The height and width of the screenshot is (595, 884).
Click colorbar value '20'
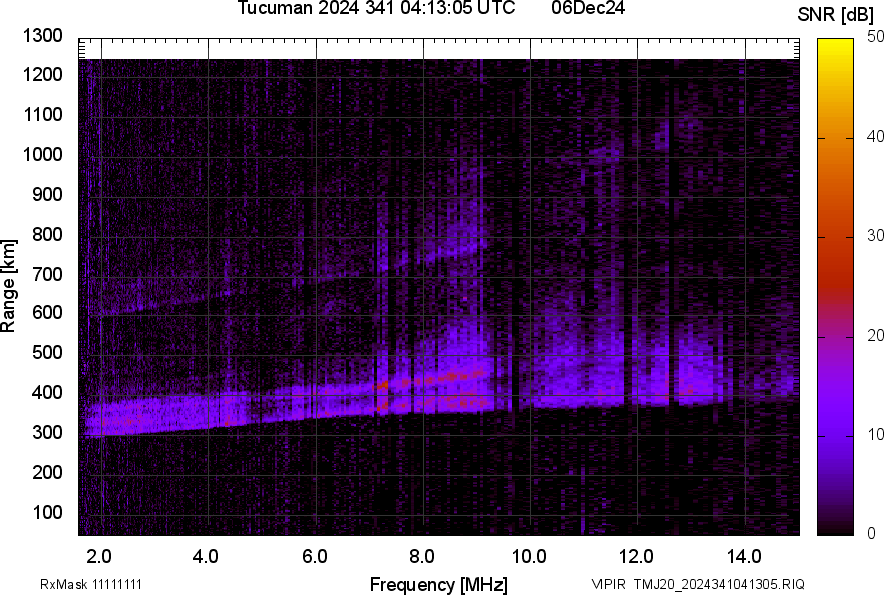click(875, 336)
